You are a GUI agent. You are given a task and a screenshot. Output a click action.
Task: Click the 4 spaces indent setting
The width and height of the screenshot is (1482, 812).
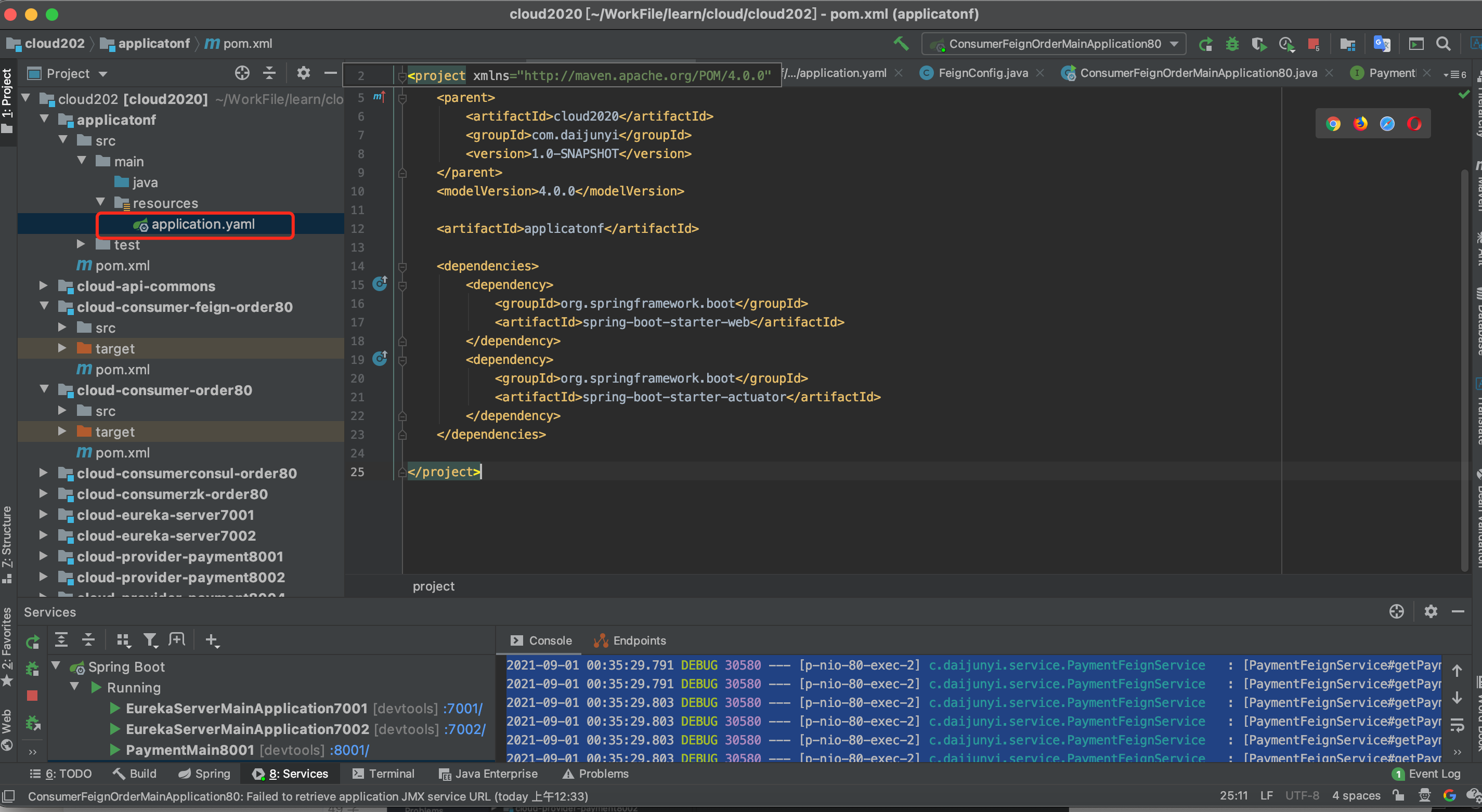(x=1356, y=795)
